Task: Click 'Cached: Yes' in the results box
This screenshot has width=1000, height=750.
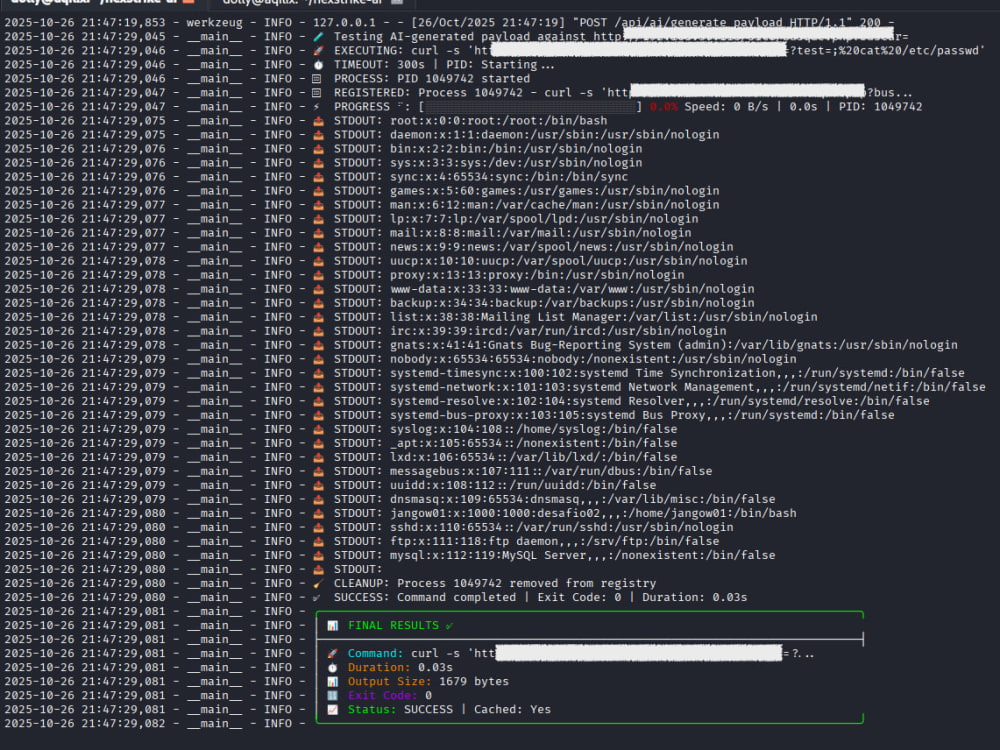Action: point(512,710)
